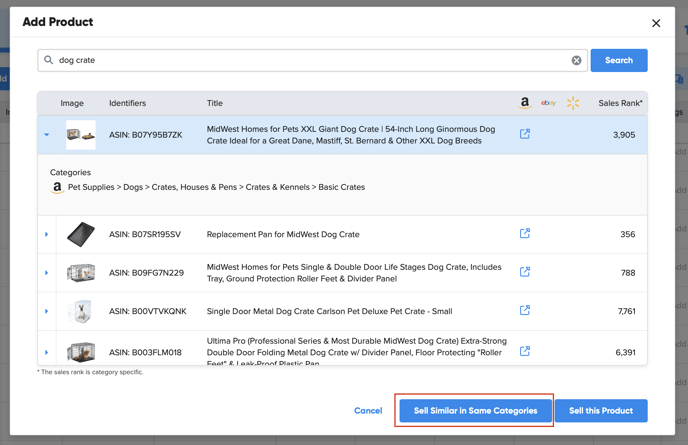Click sales rank value 3,905
The height and width of the screenshot is (445, 688).
point(624,135)
